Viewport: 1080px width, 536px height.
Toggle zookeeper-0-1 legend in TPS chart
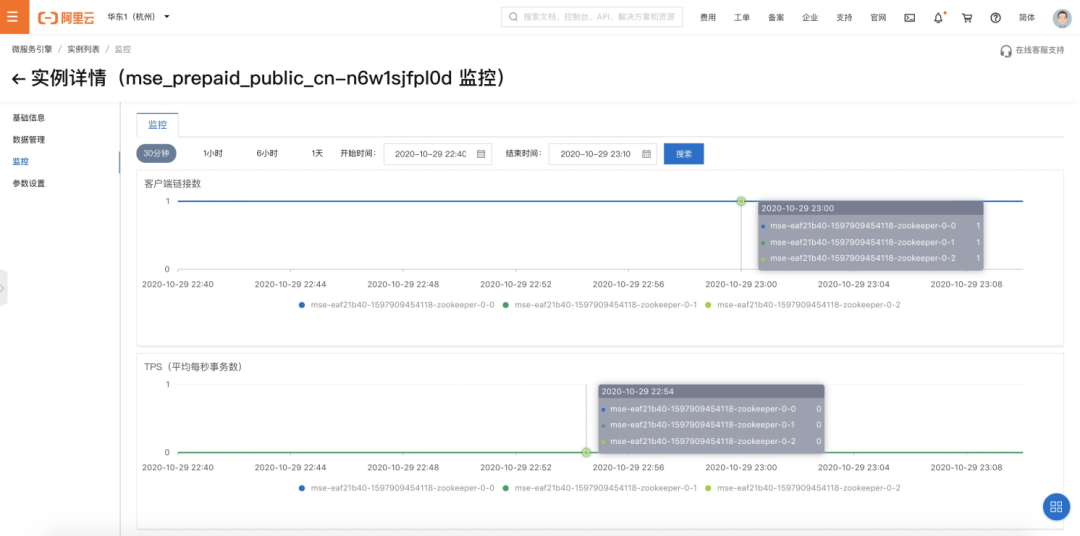tap(599, 488)
